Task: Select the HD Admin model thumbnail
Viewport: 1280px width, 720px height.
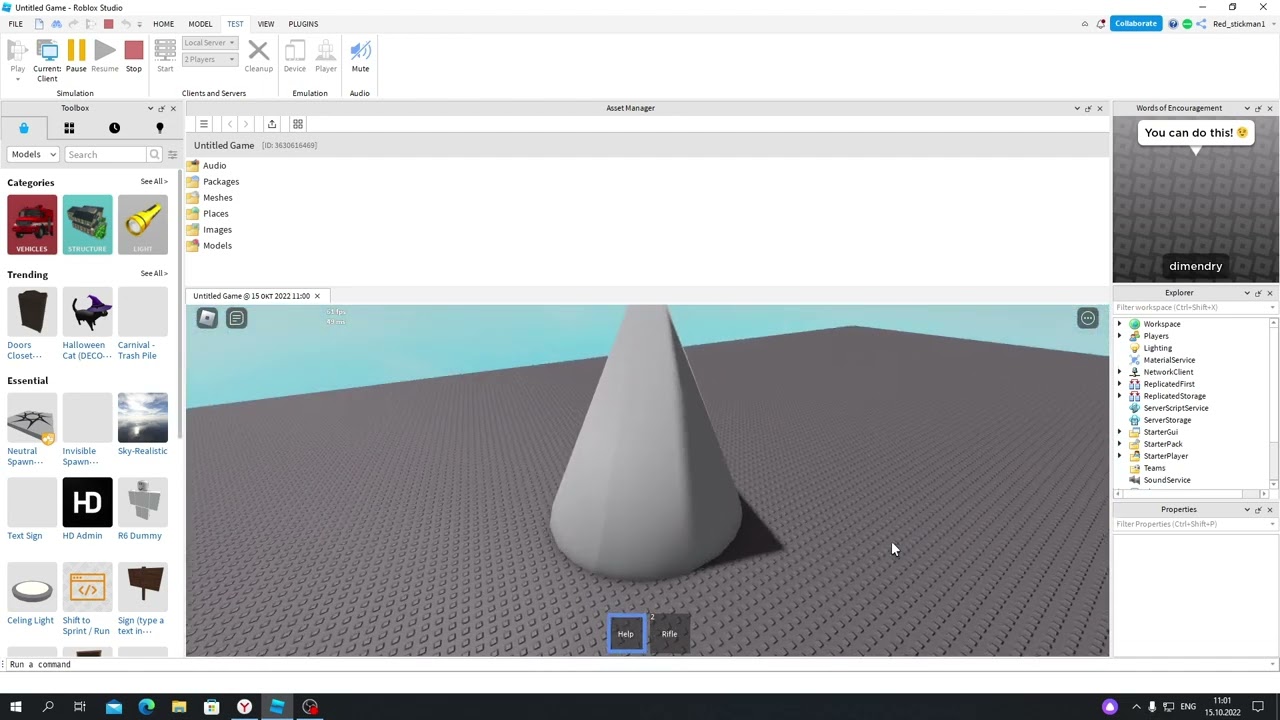Action: coord(87,503)
